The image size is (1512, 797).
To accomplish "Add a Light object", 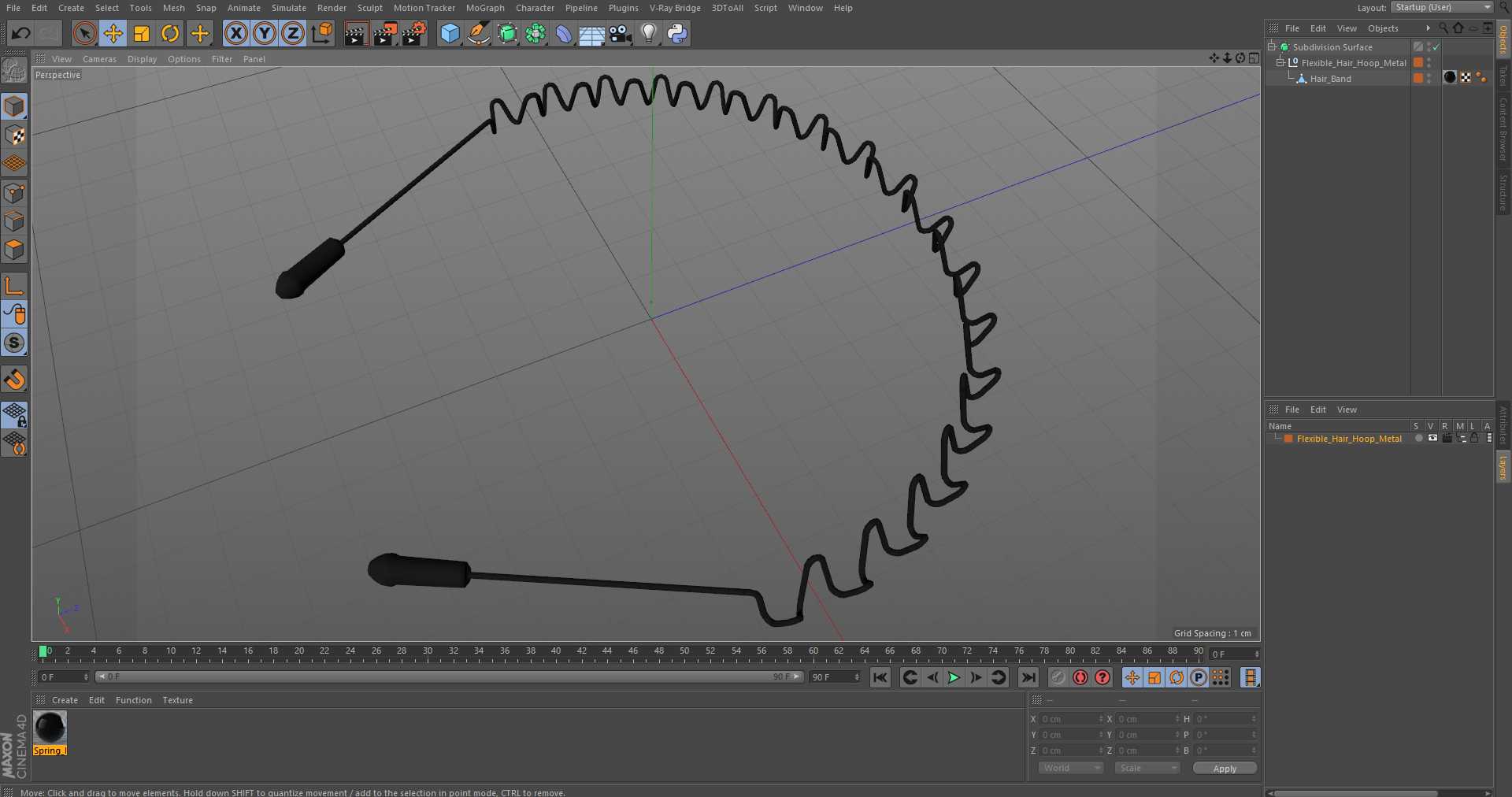I will click(649, 33).
